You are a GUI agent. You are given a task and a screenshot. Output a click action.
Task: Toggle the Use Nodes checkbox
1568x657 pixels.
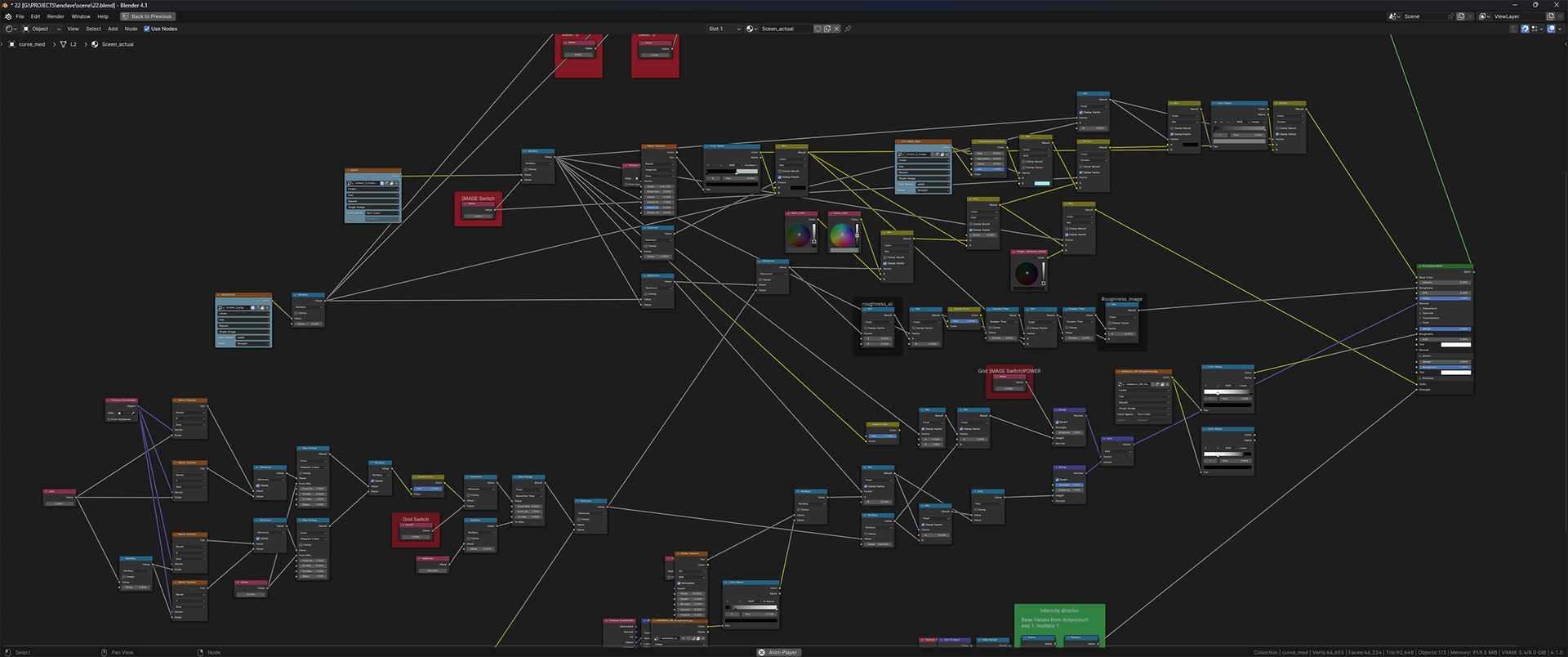[147, 29]
